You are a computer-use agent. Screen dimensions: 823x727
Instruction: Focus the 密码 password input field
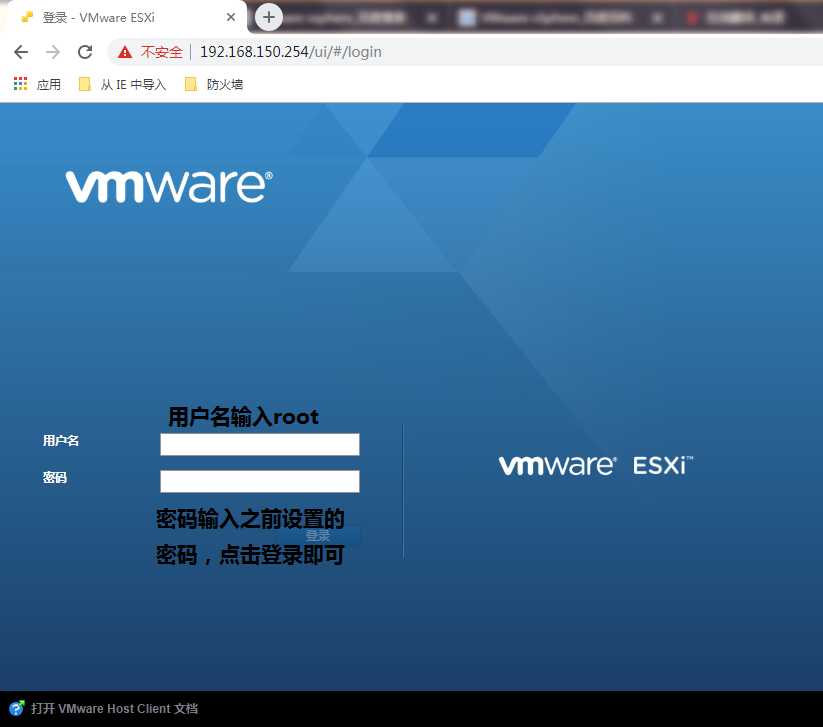pyautogui.click(x=260, y=481)
